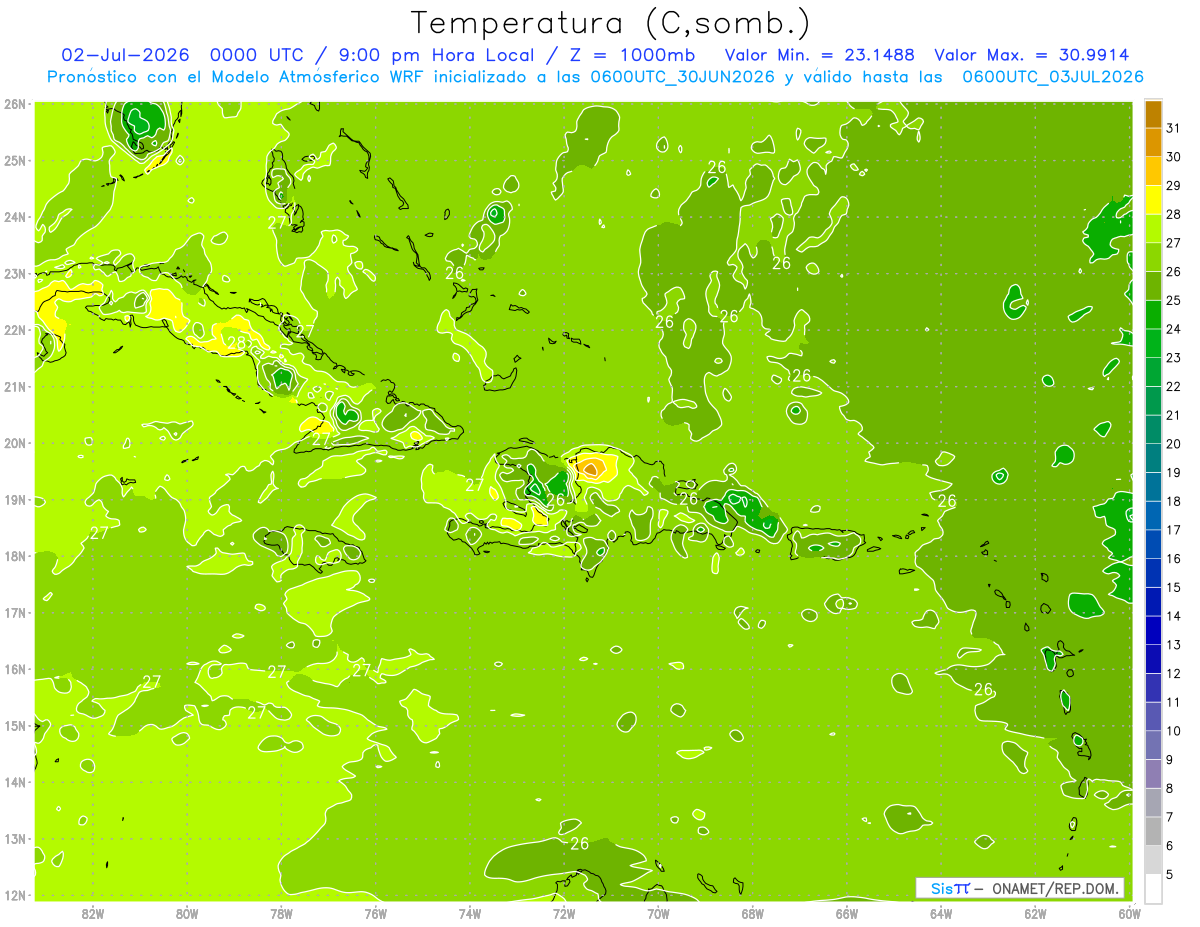The width and height of the screenshot is (1200, 927).
Task: Click the "24N" latitude label
Action: (15, 217)
